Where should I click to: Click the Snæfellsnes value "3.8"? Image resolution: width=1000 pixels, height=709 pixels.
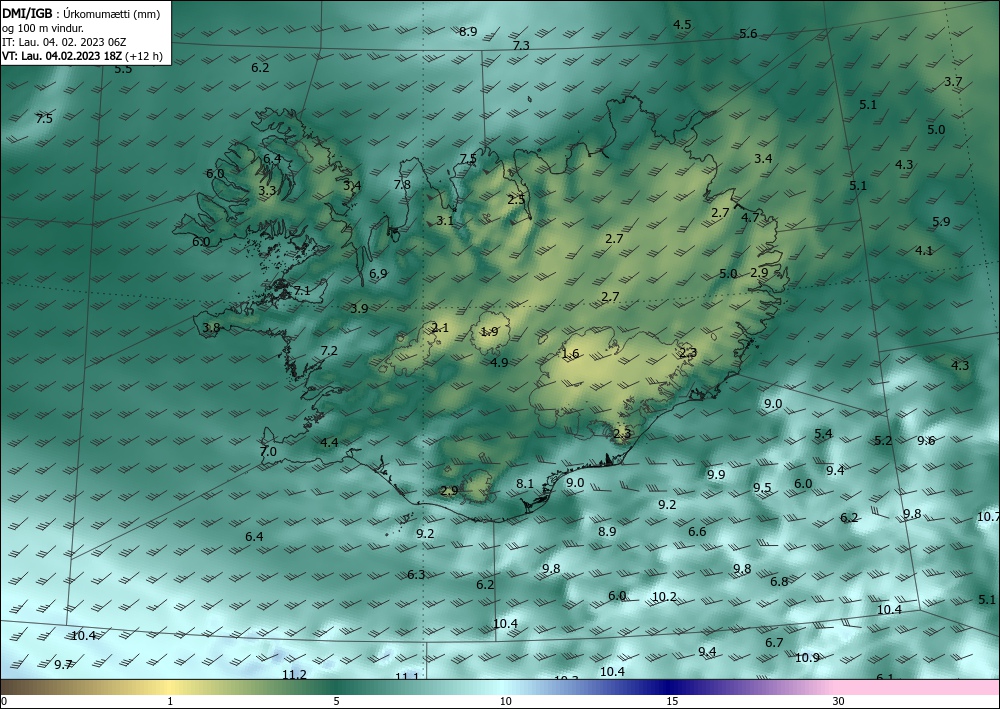coord(211,328)
